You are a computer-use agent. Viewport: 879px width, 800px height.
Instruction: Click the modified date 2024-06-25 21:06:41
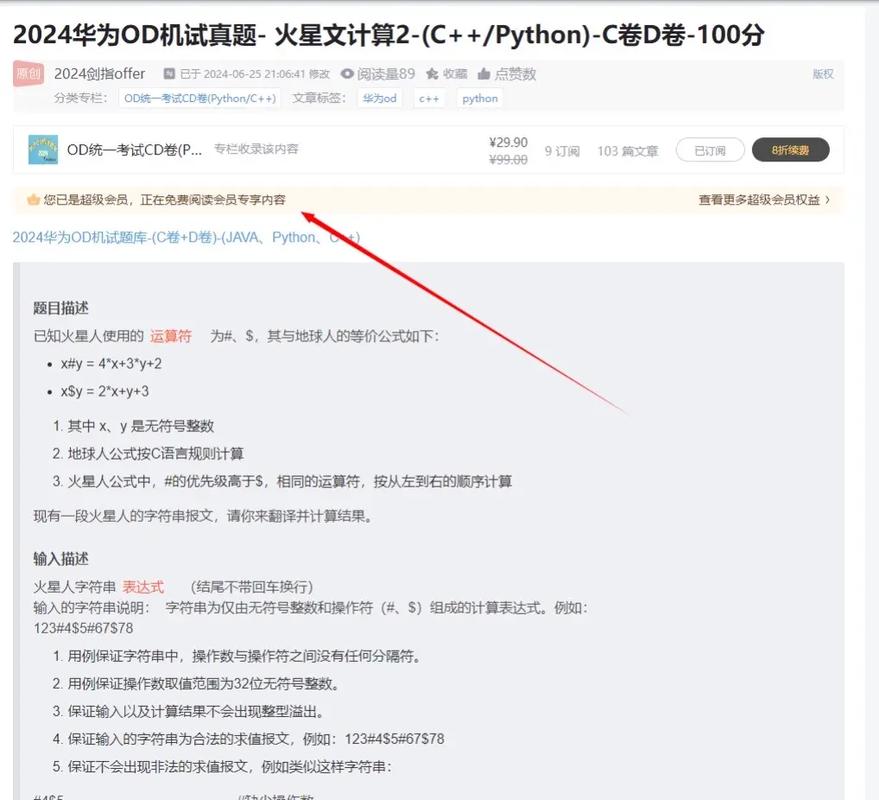tap(255, 74)
